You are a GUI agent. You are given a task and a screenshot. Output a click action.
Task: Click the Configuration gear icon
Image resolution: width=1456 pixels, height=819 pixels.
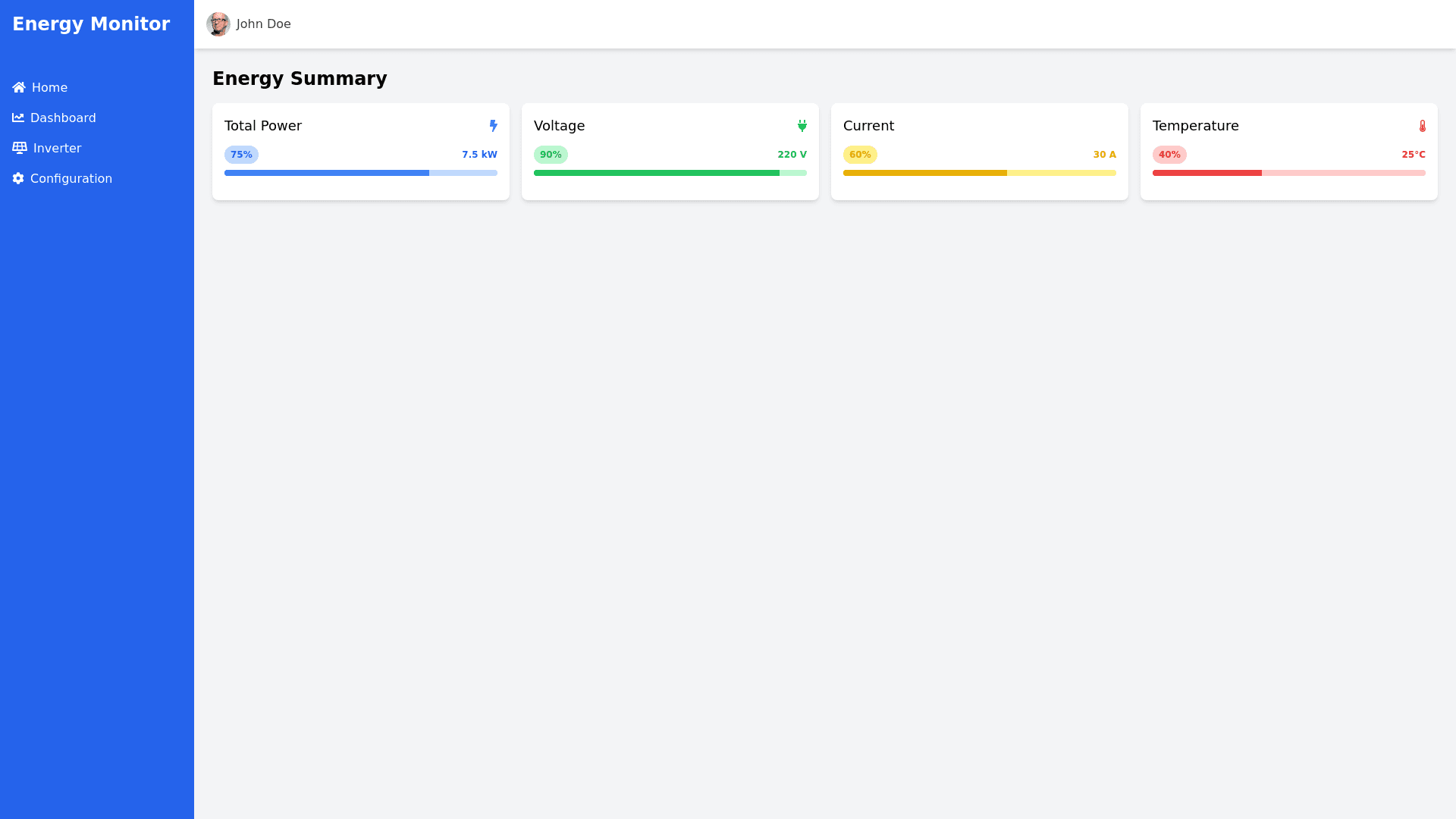click(x=18, y=179)
